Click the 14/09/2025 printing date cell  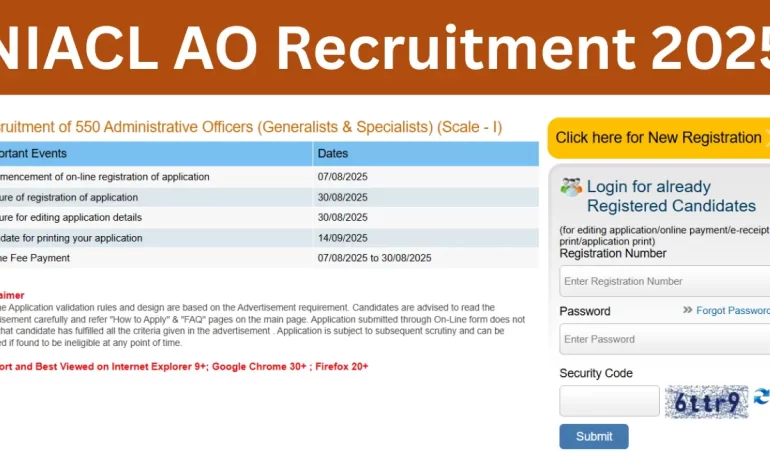point(343,238)
